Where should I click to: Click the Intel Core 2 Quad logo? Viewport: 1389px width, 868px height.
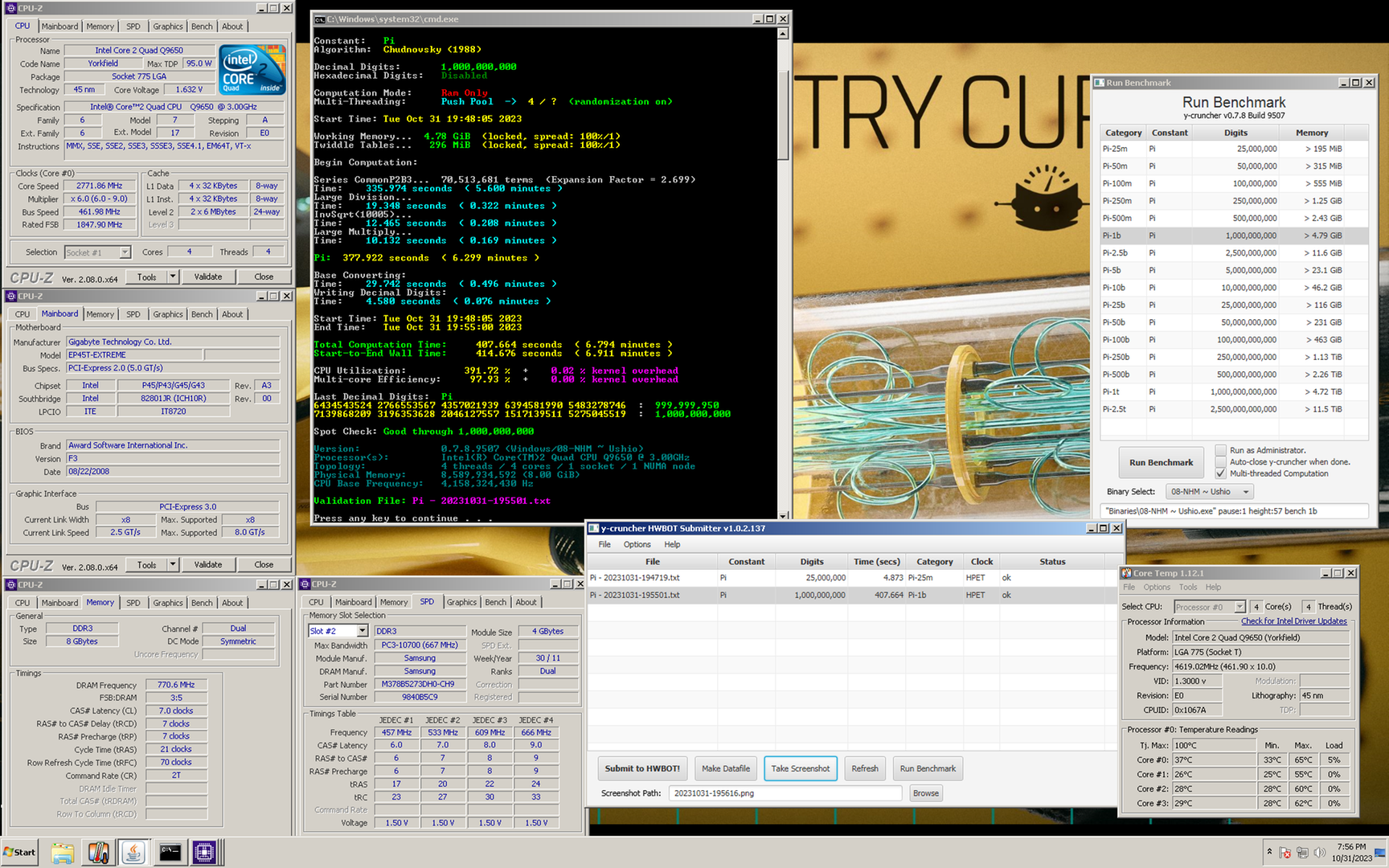pyautogui.click(x=252, y=70)
